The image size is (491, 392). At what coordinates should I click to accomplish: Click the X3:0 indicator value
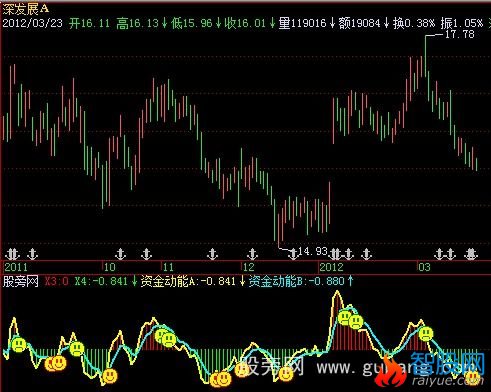click(56, 281)
